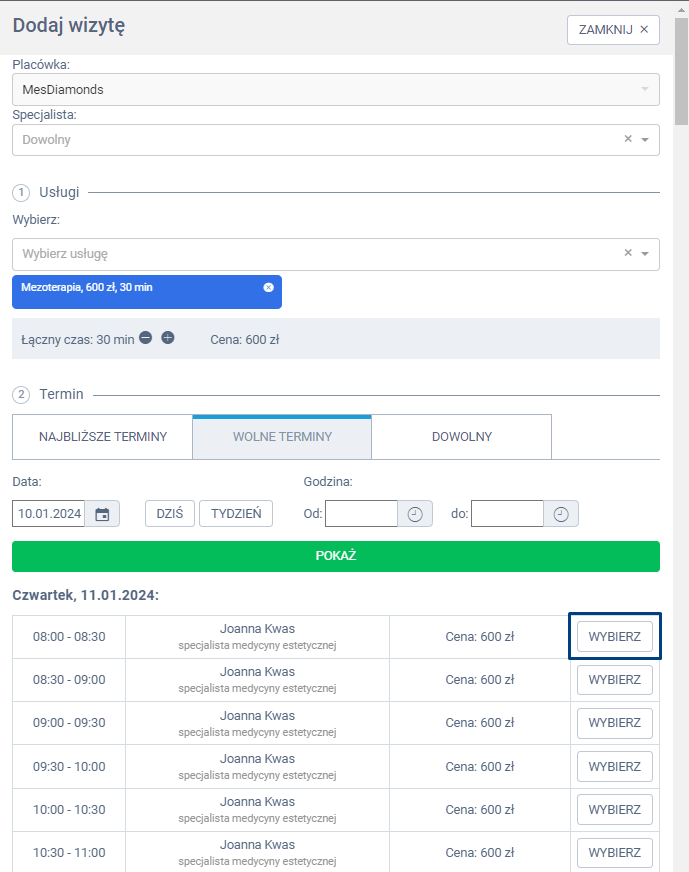Expand the Placówka dropdown
Viewport: 689px width, 872px height.
point(645,90)
